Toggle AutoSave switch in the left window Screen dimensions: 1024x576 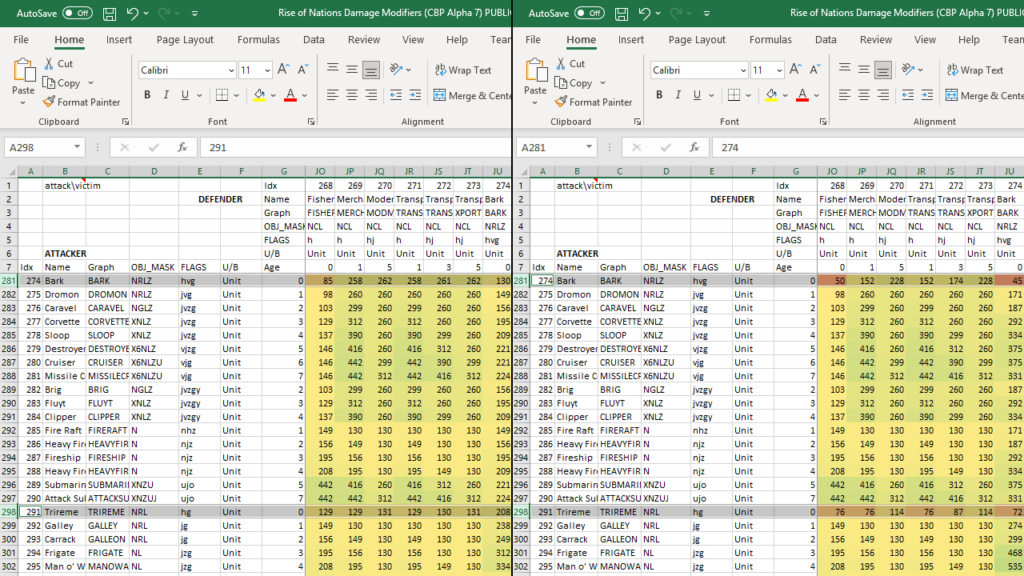pyautogui.click(x=77, y=13)
